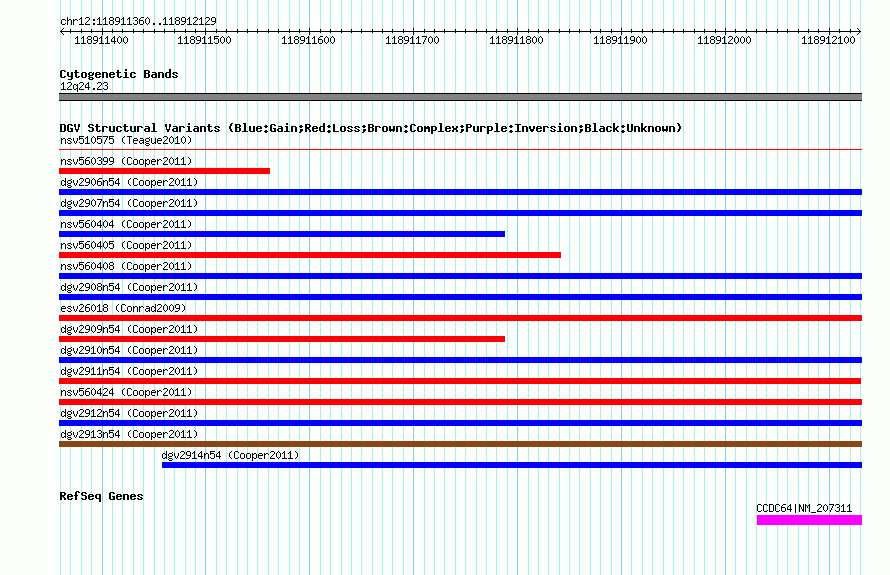Click the blue dgv2906n54 gain bar

point(460,192)
